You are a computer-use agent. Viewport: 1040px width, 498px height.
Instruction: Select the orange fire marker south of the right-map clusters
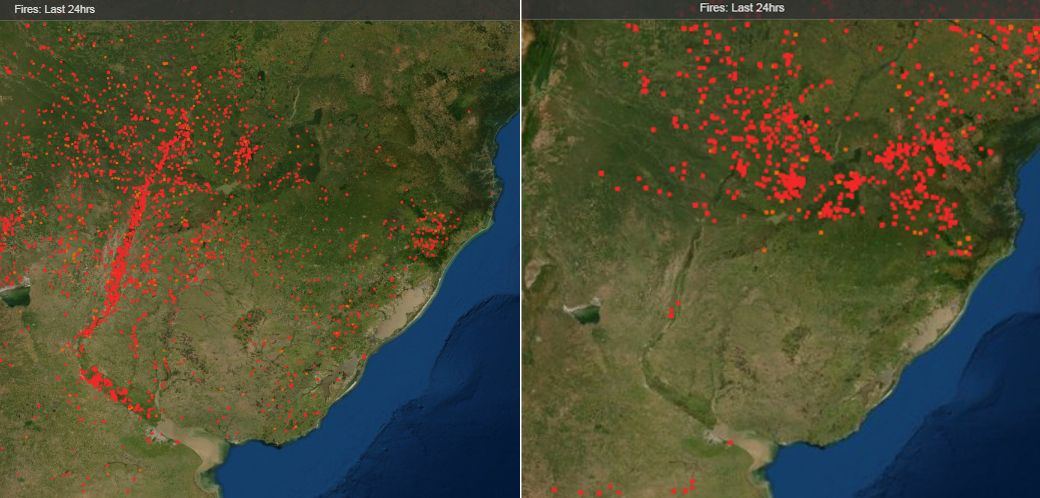(764, 250)
